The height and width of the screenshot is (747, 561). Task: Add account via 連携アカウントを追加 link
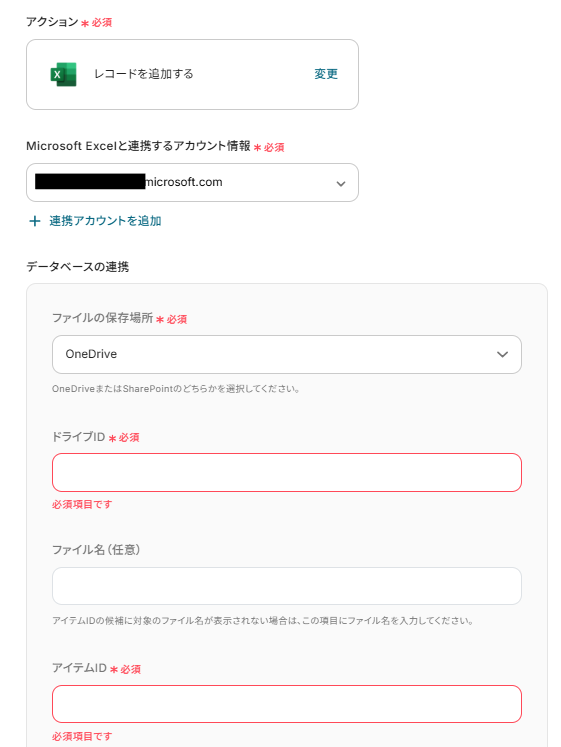(x=105, y=221)
